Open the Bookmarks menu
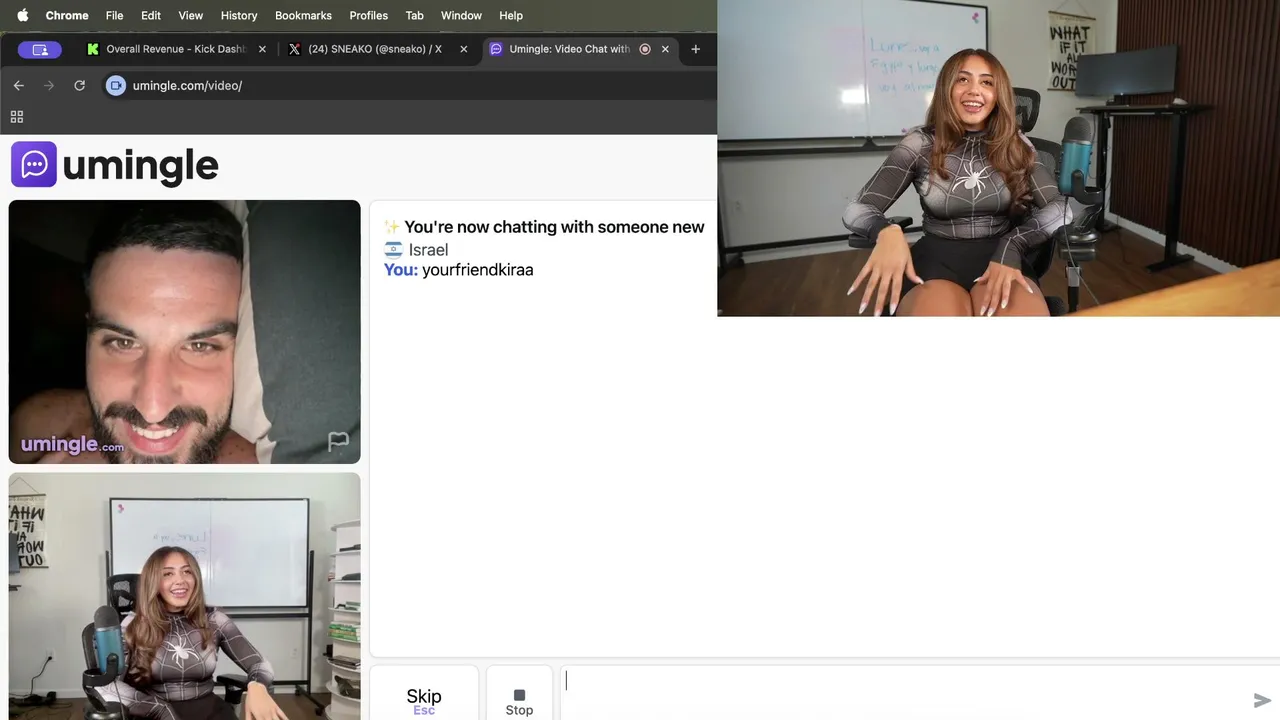This screenshot has width=1280, height=720. [x=303, y=15]
